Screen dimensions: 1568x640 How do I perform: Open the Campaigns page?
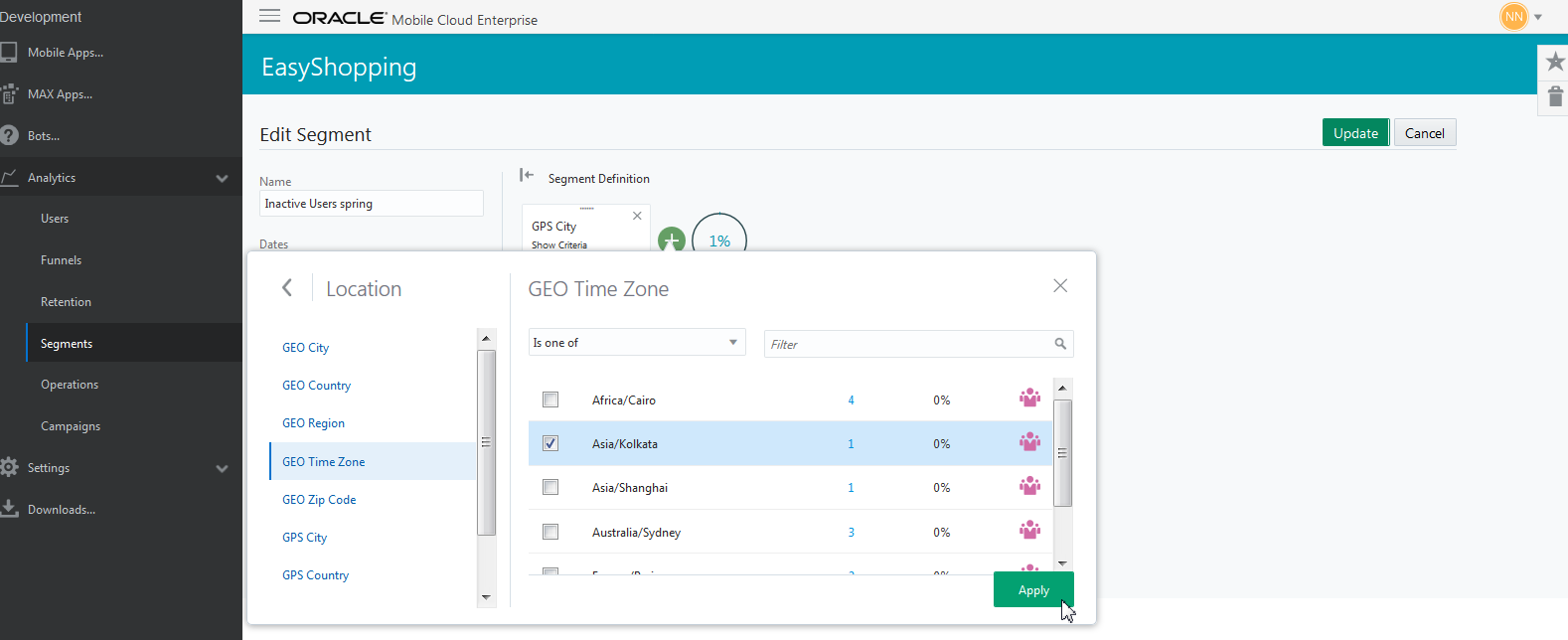71,426
